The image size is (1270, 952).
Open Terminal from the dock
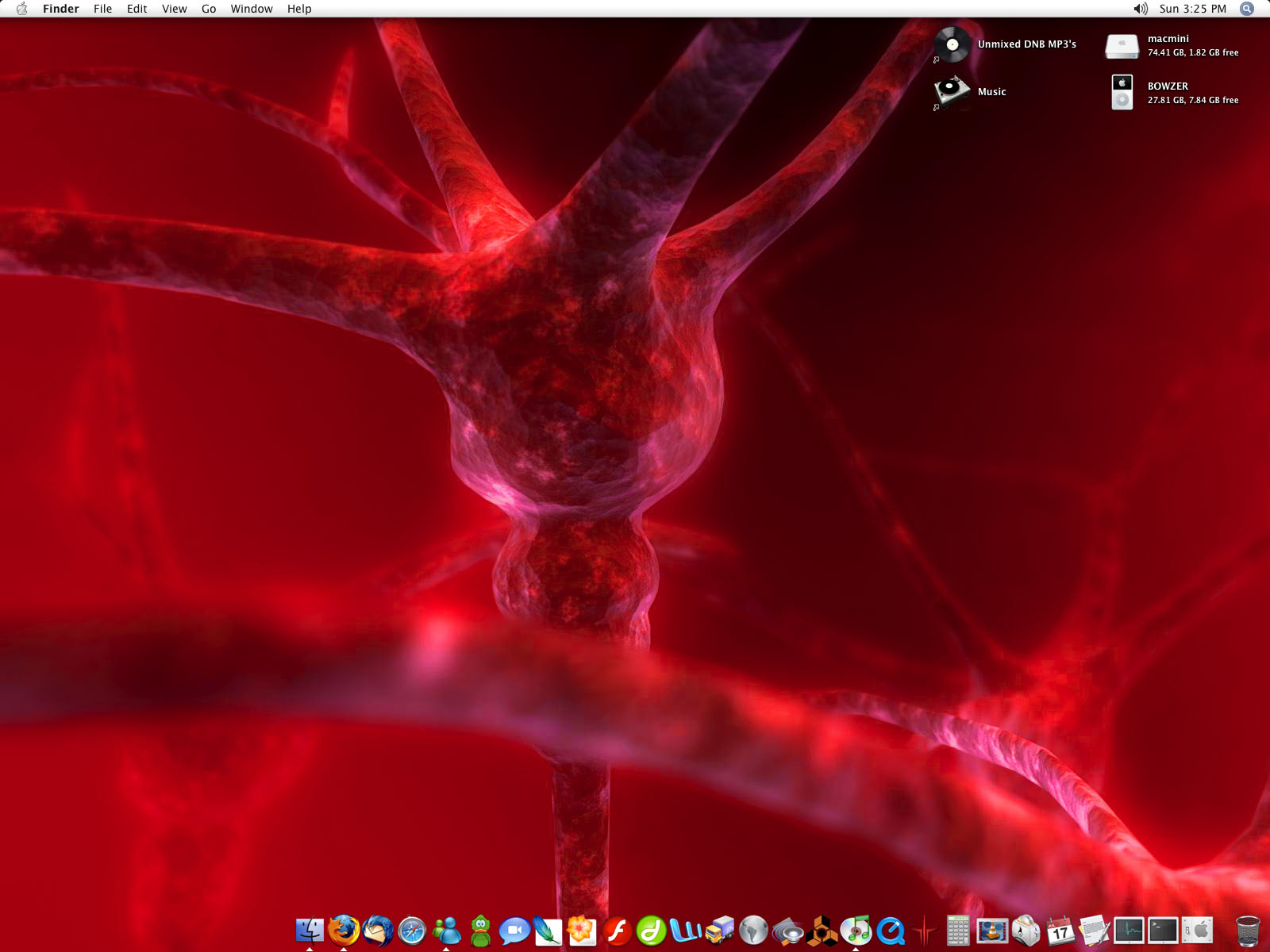(1163, 930)
